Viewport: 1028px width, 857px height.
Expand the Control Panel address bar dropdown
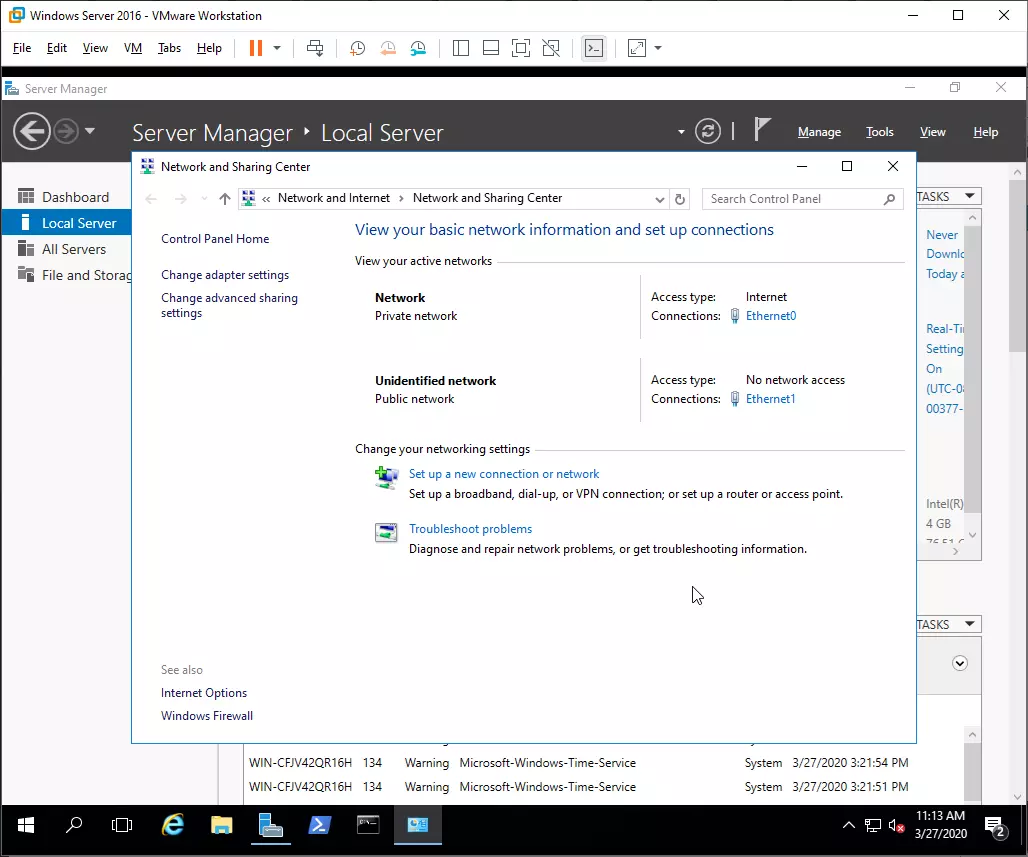(x=660, y=199)
